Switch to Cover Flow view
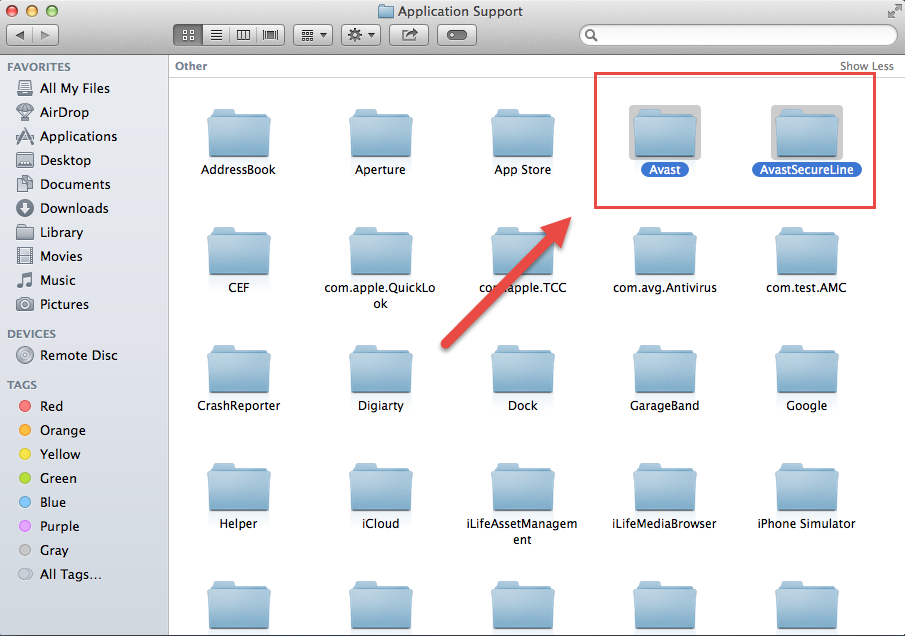This screenshot has width=905, height=636. [x=269, y=34]
